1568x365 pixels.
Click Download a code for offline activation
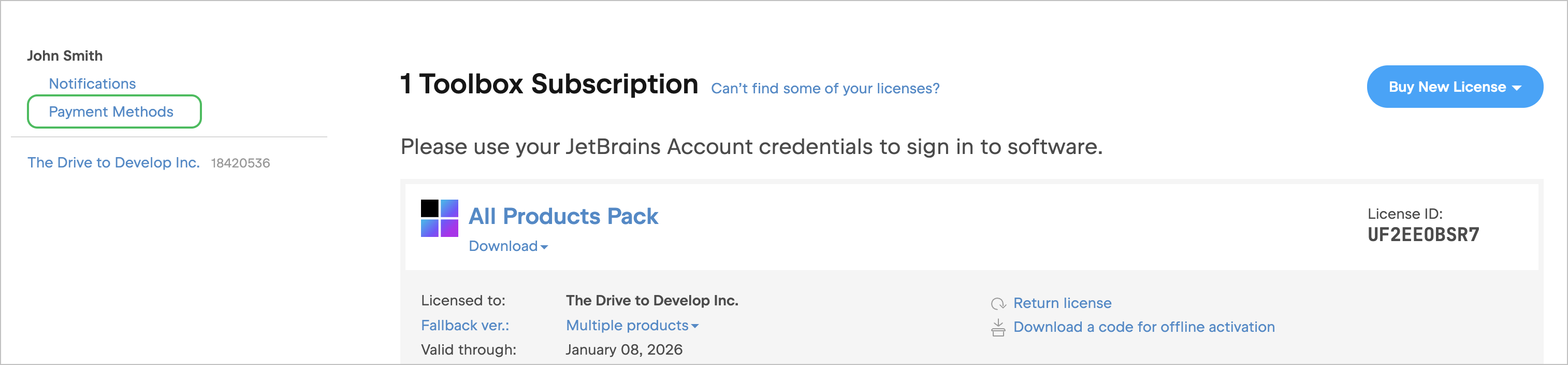pyautogui.click(x=1144, y=327)
